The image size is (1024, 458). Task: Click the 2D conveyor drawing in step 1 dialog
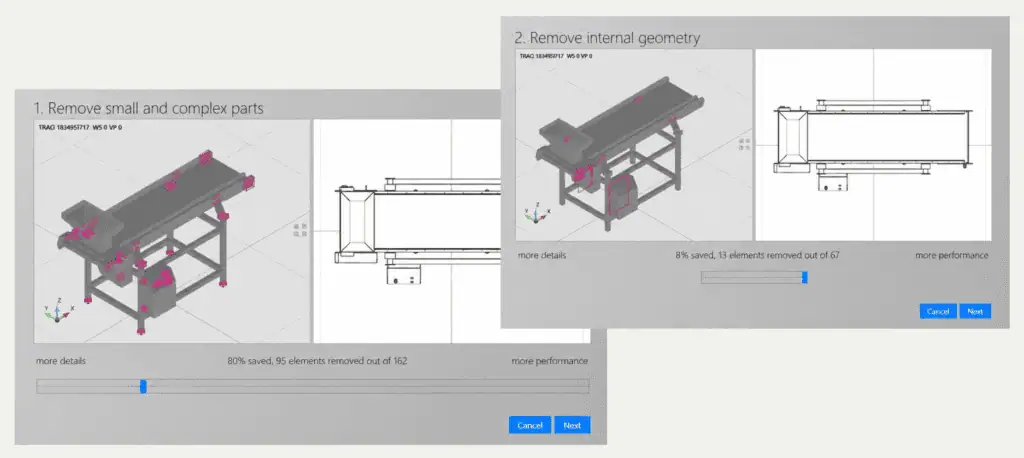coord(451,231)
